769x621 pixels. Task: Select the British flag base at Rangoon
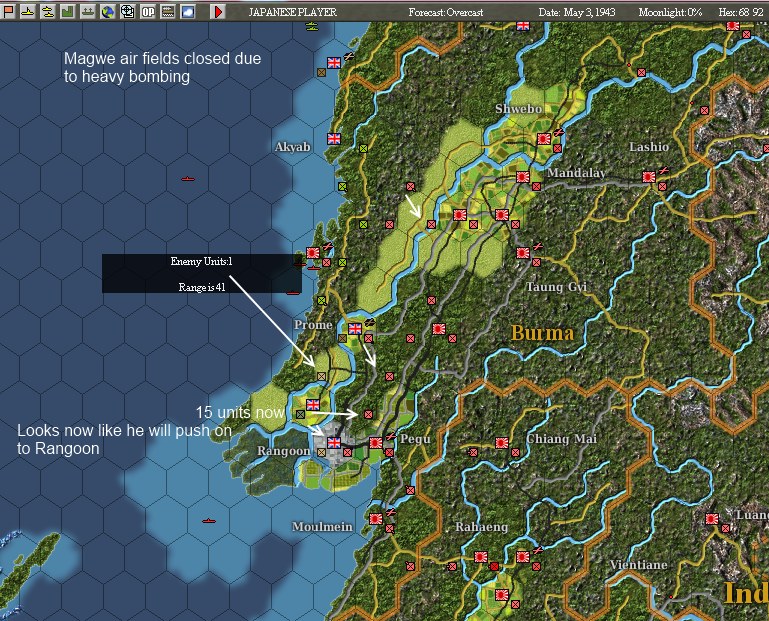click(x=334, y=442)
